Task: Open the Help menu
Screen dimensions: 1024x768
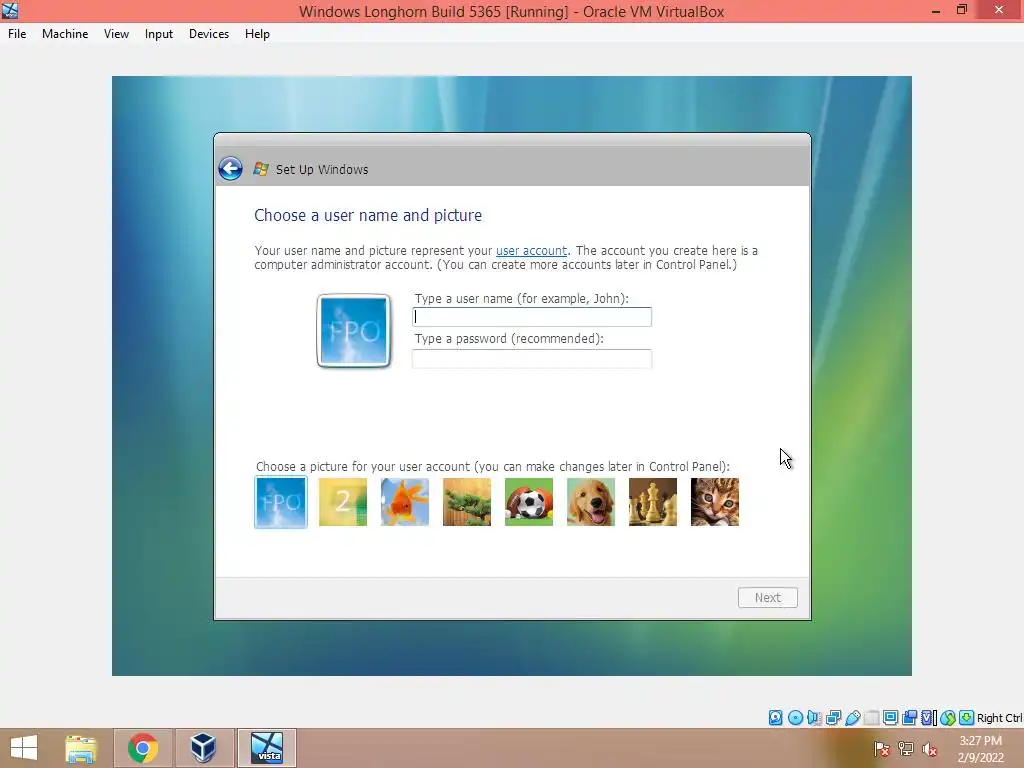Action: 257,34
